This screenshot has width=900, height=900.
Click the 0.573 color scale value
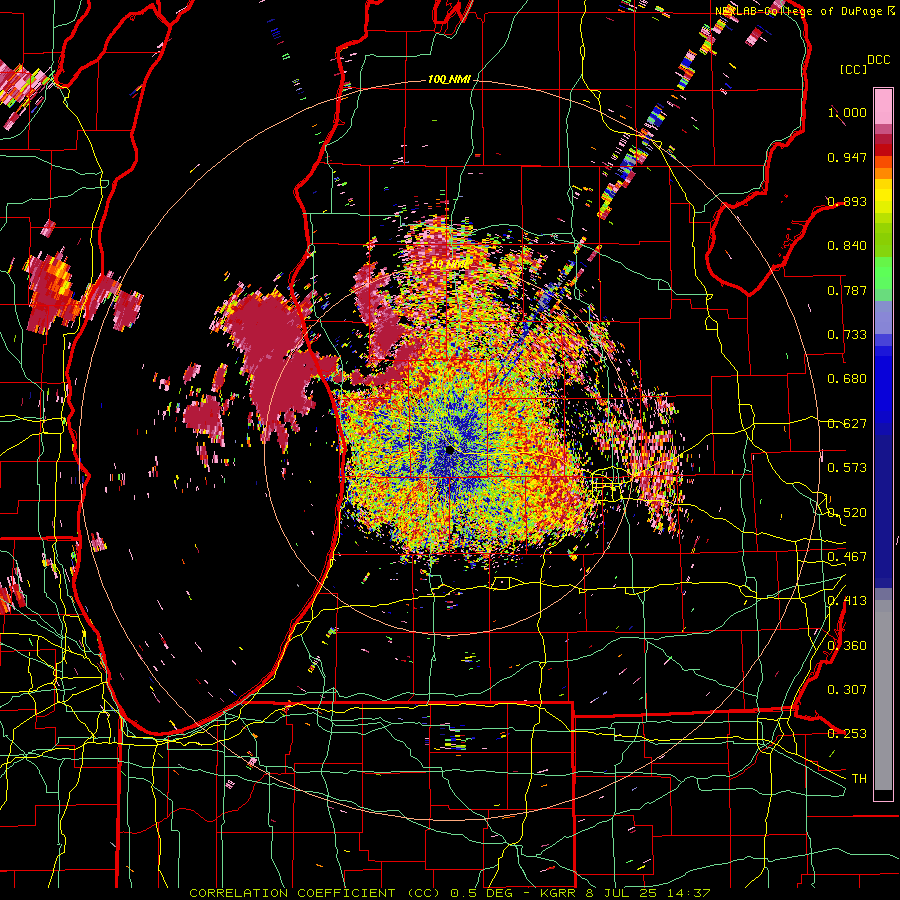847,467
